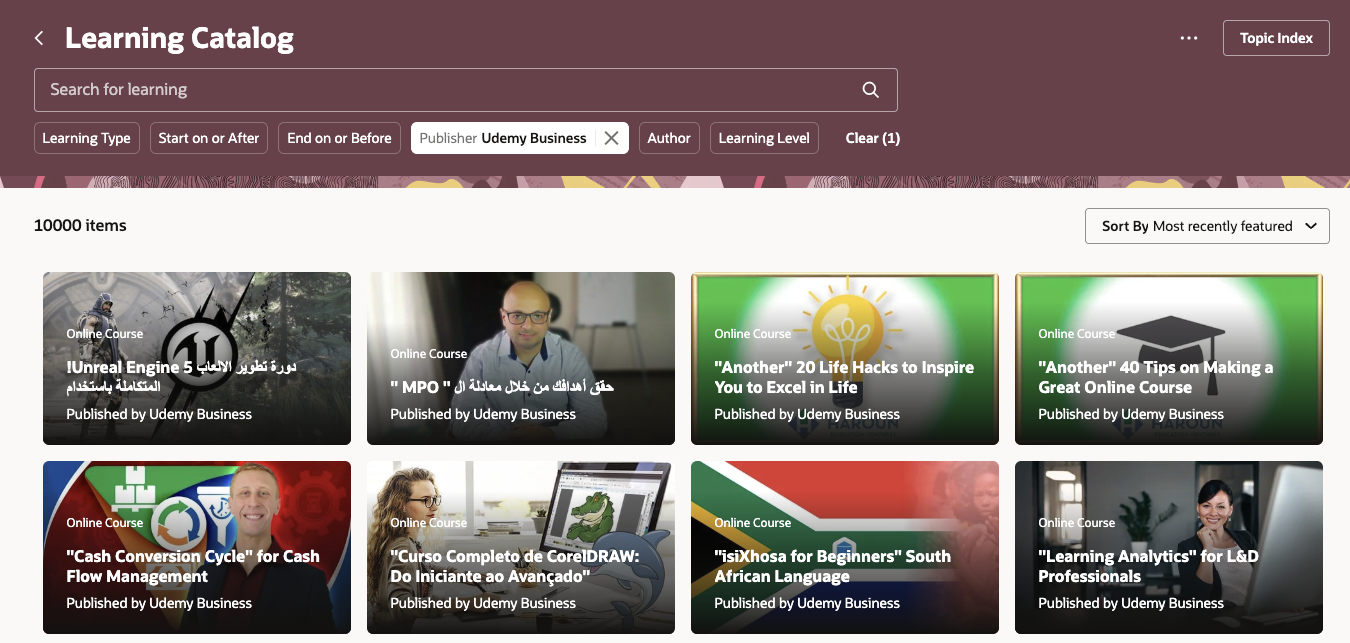Expand the Sort By dropdown
Screen dimensions: 1350x643
[x=1207, y=226]
